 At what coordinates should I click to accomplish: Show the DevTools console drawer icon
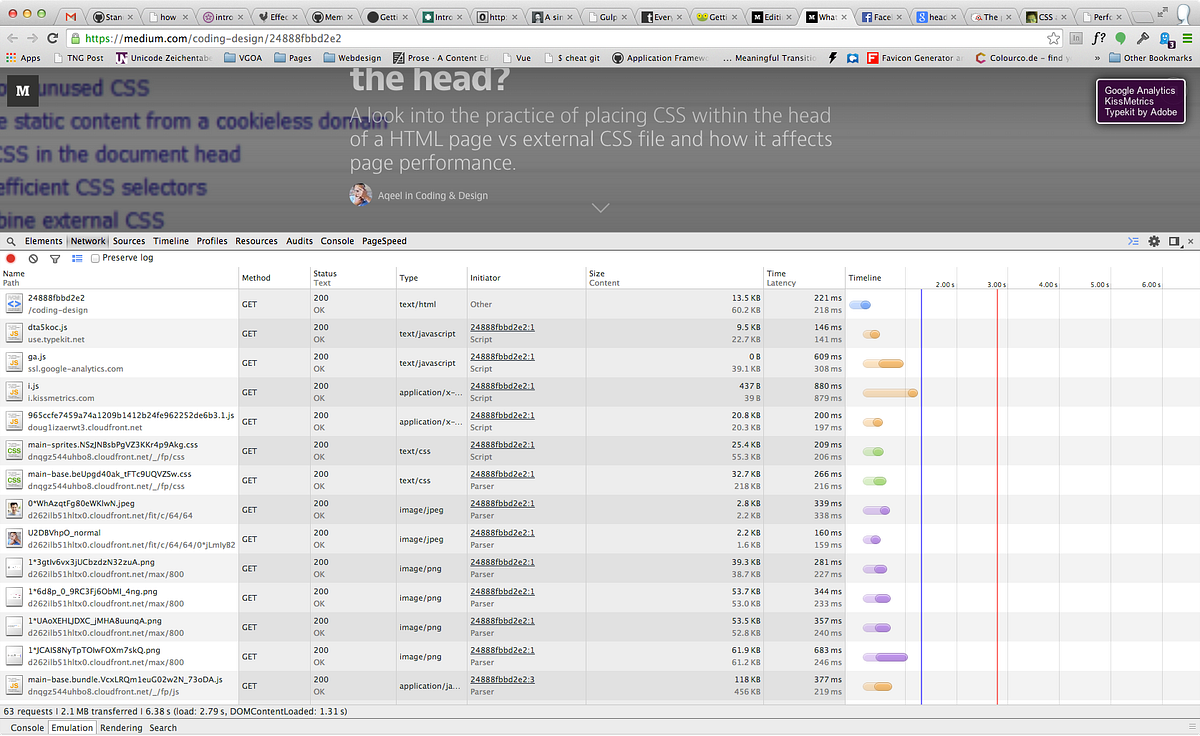(1133, 241)
